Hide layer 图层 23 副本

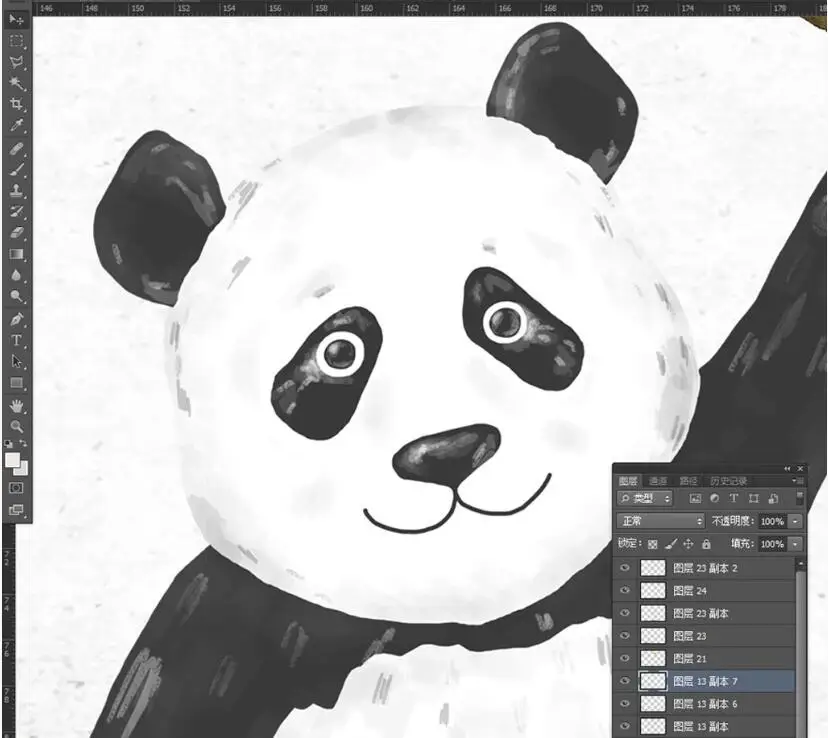pos(625,613)
